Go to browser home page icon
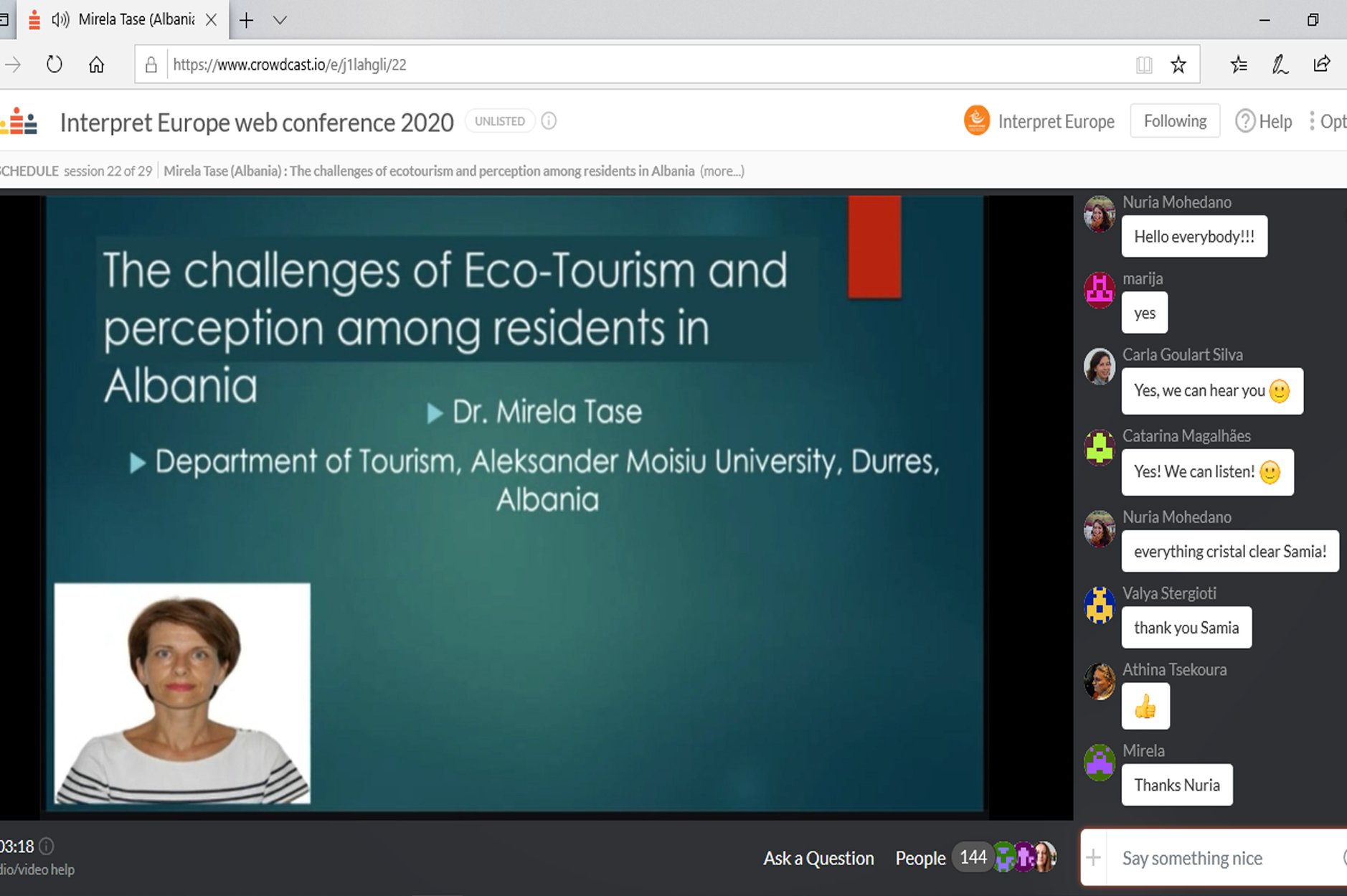Viewport: 1347px width, 896px height. tap(96, 65)
